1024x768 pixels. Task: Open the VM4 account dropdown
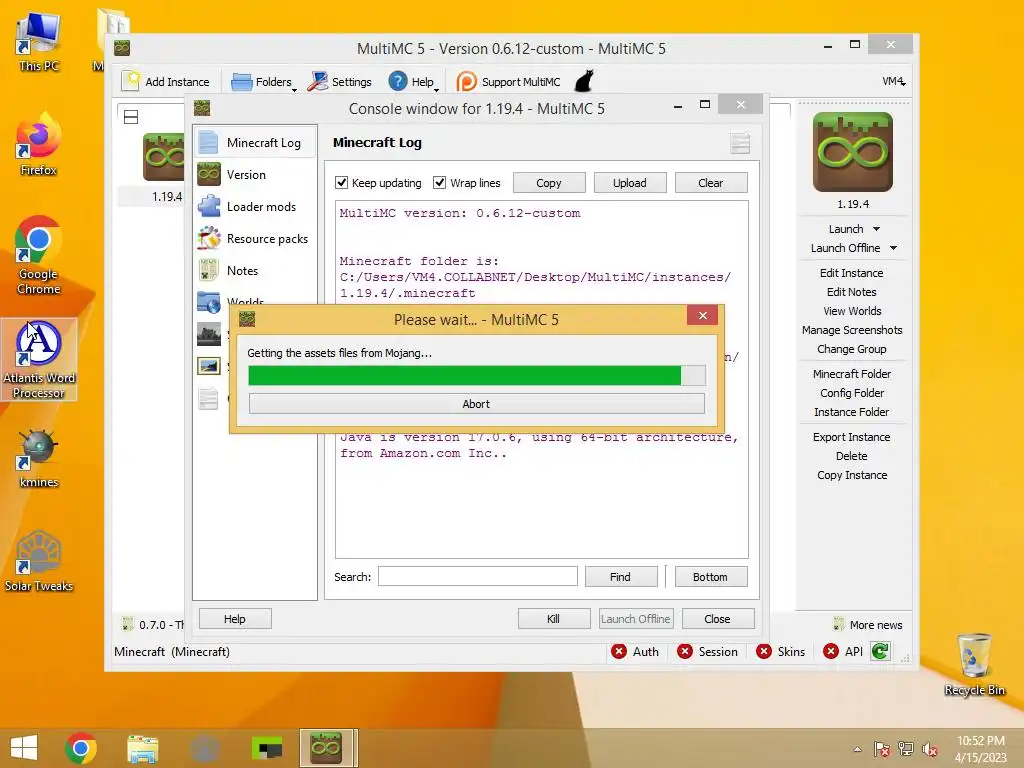(893, 81)
